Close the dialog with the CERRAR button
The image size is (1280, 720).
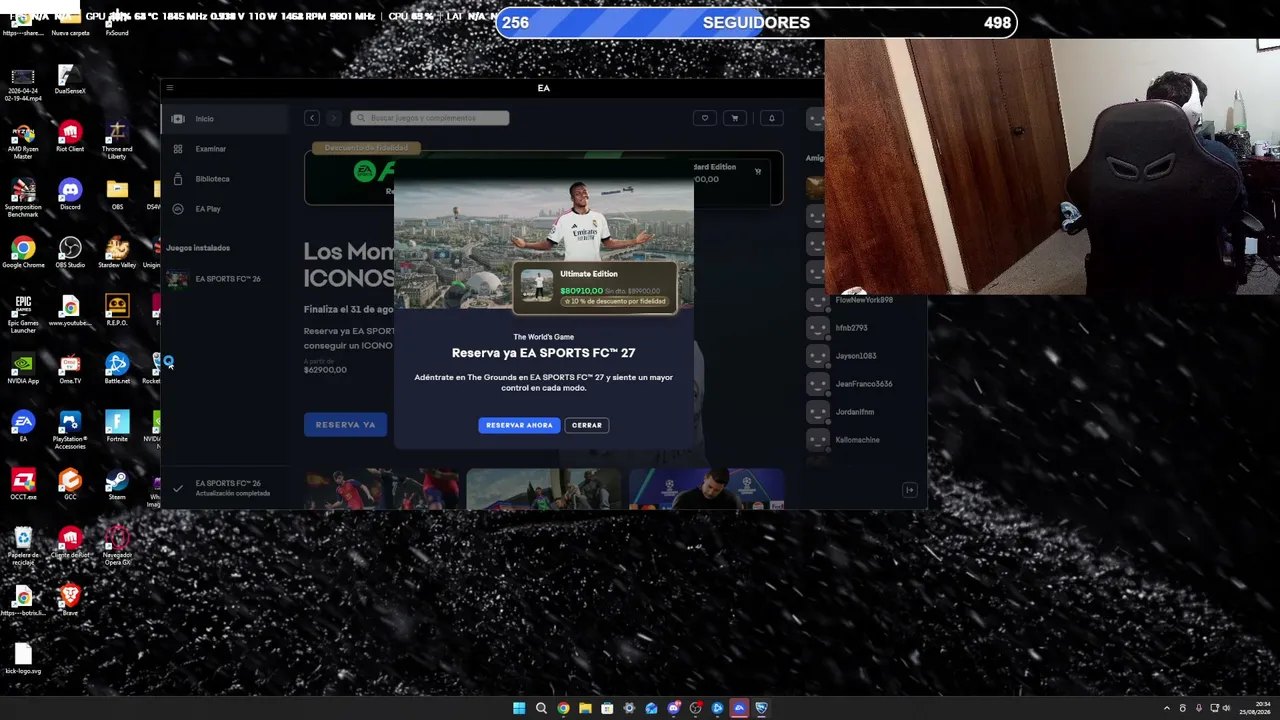pos(587,425)
